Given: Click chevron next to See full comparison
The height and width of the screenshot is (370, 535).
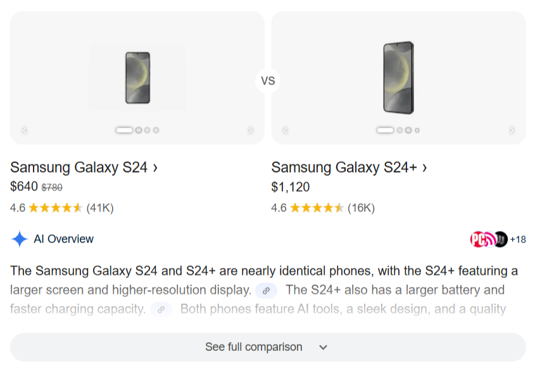Looking at the screenshot, I should pos(323,347).
